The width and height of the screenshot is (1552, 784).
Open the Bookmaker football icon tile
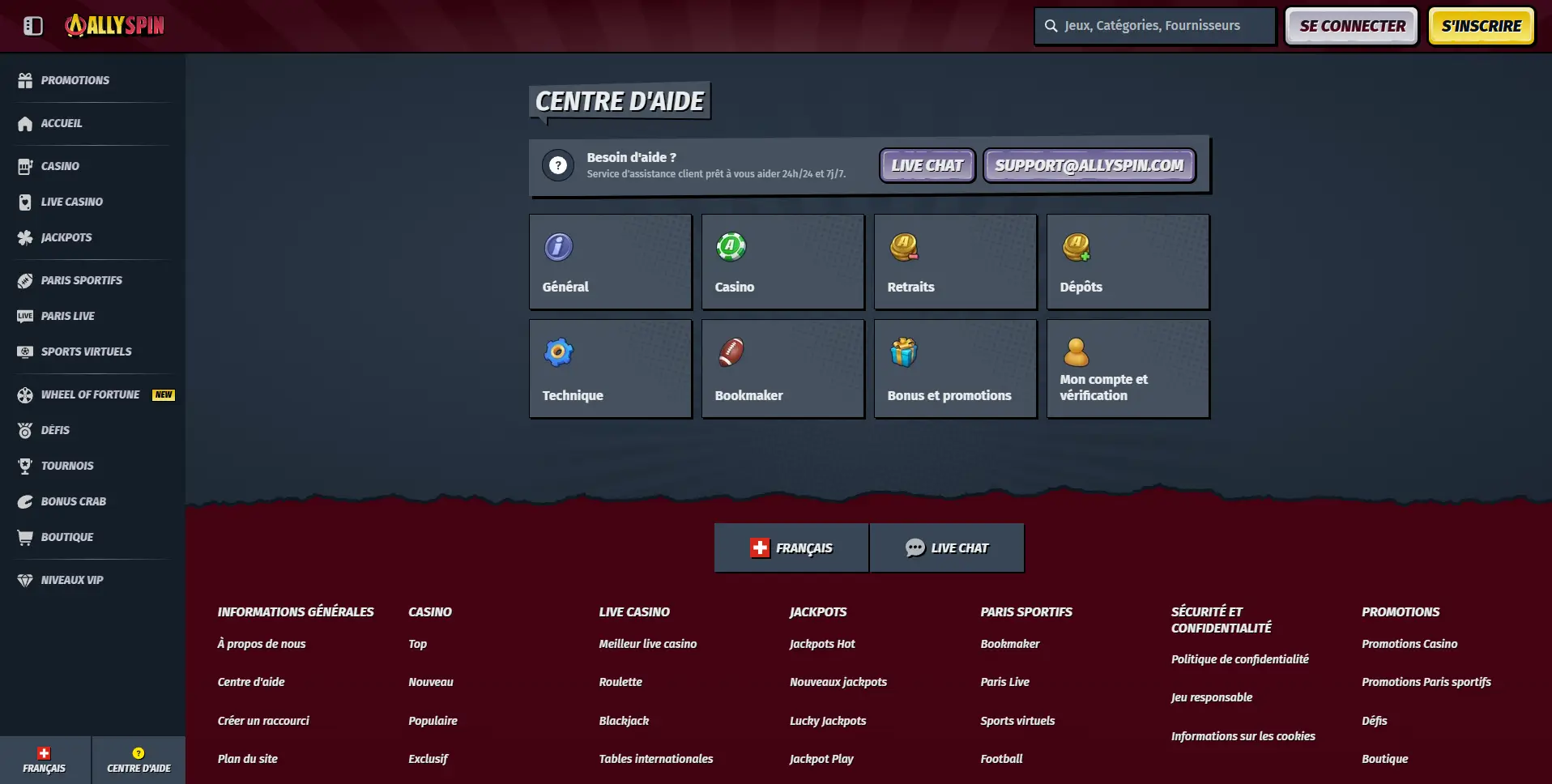click(731, 353)
